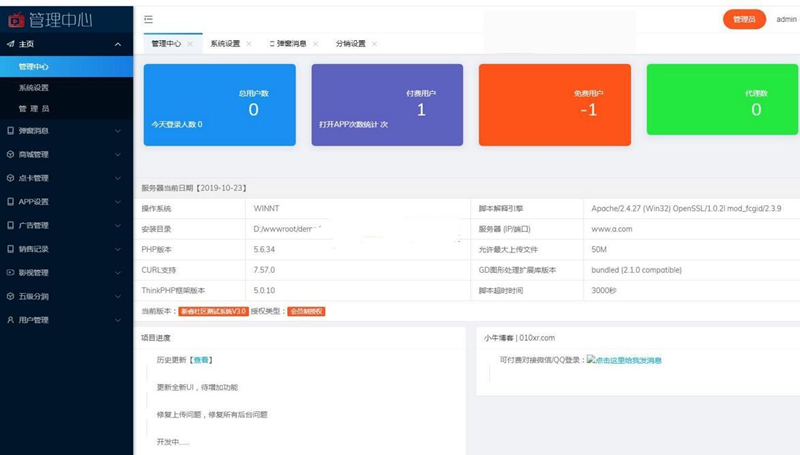Click the red 免费用户 stat card
Image resolution: width=800 pixels, height=455 pixels.
tap(554, 105)
